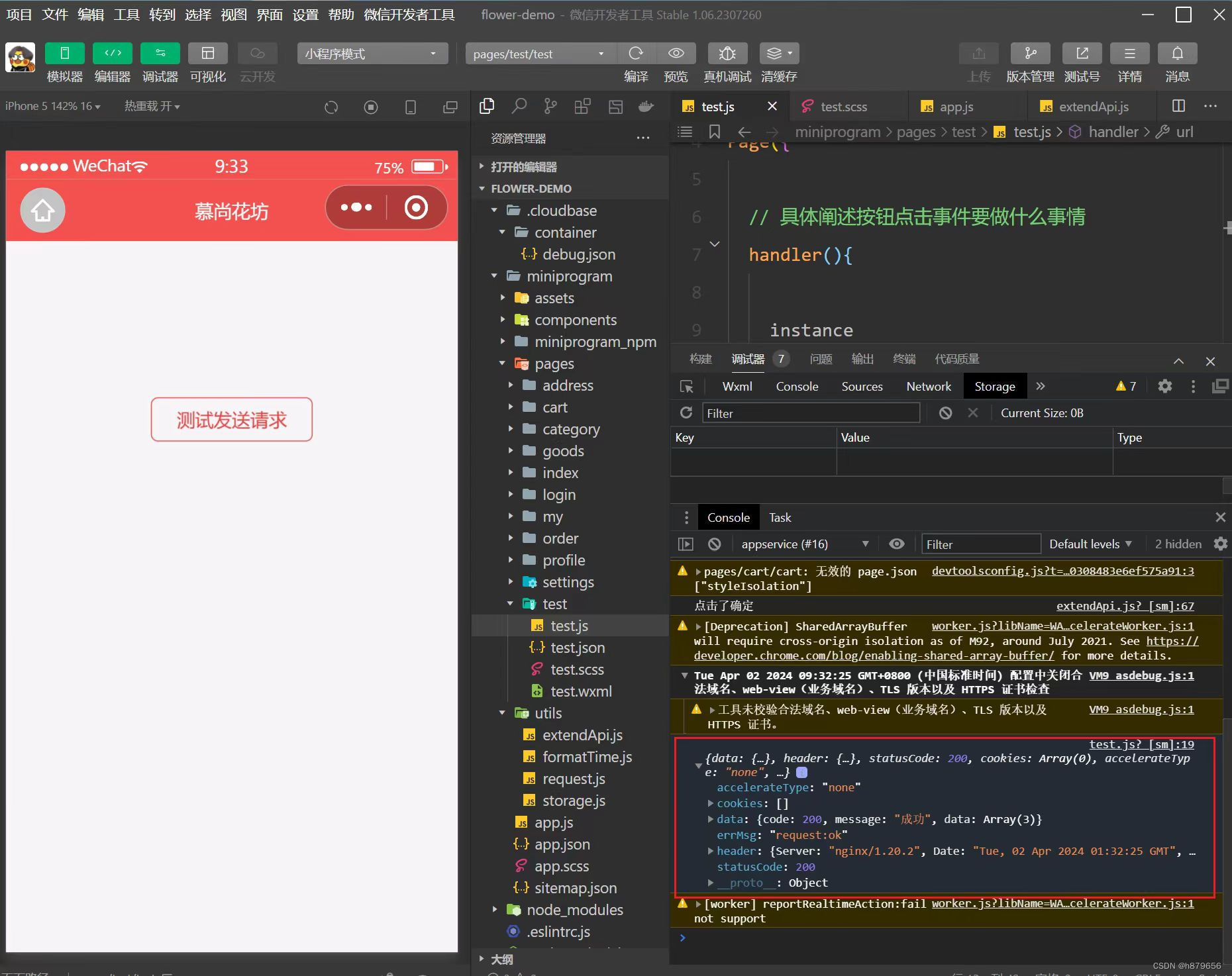Show more devtools tabs chevron
The height and width of the screenshot is (976, 1232).
point(1041,386)
